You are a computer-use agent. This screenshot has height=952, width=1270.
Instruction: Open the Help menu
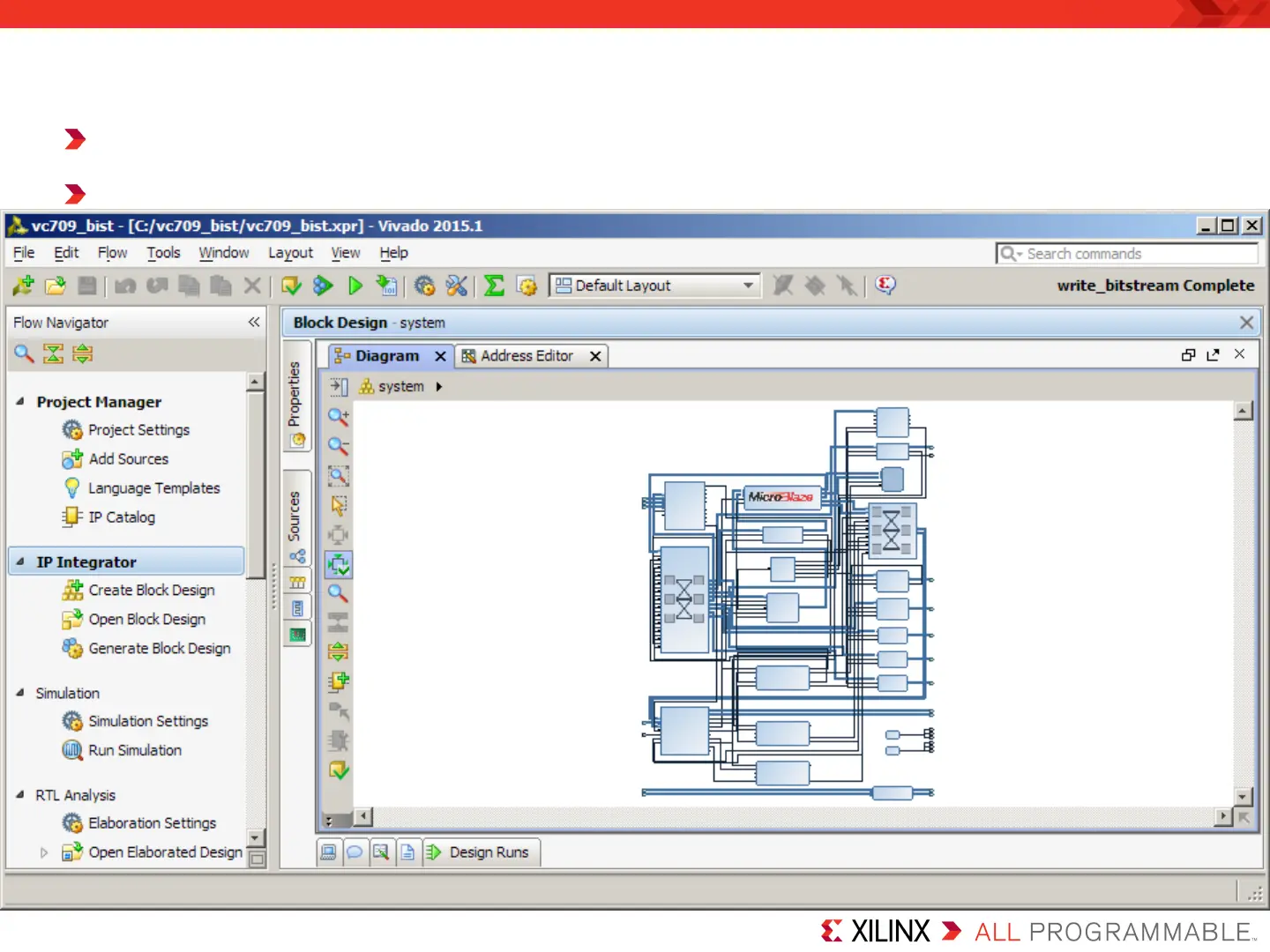pos(394,253)
